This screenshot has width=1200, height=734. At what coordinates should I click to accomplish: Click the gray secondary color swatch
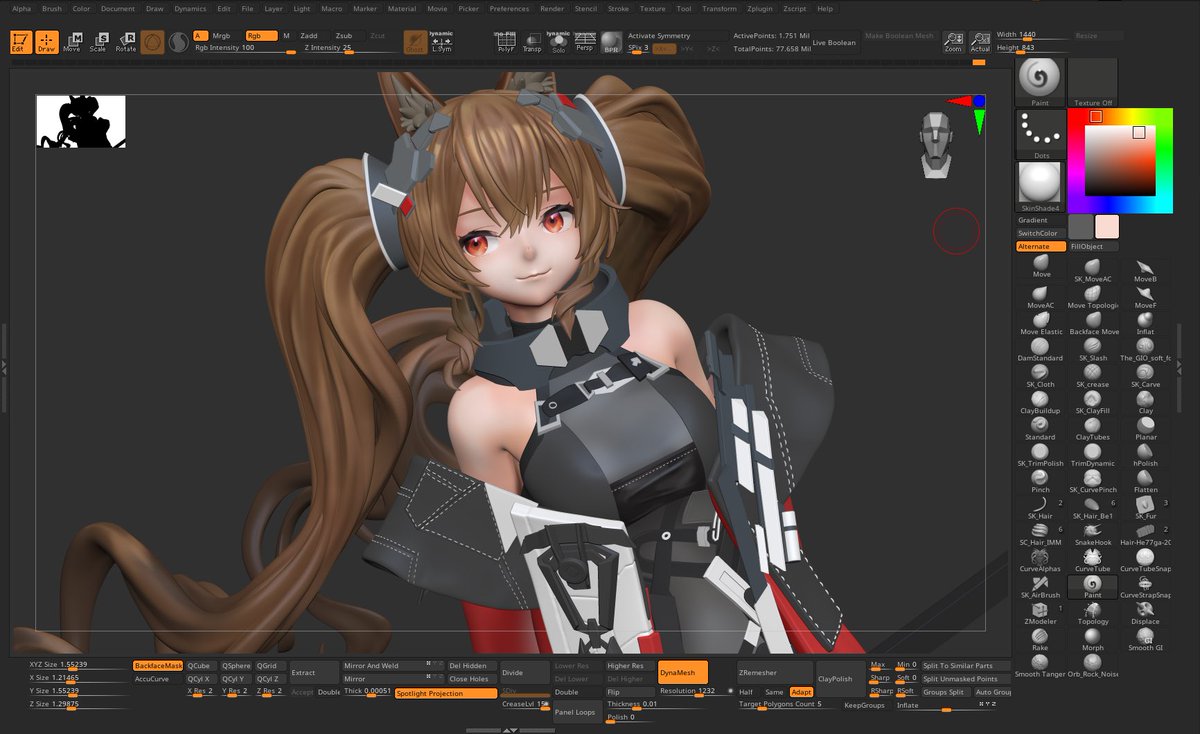pyautogui.click(x=1081, y=226)
